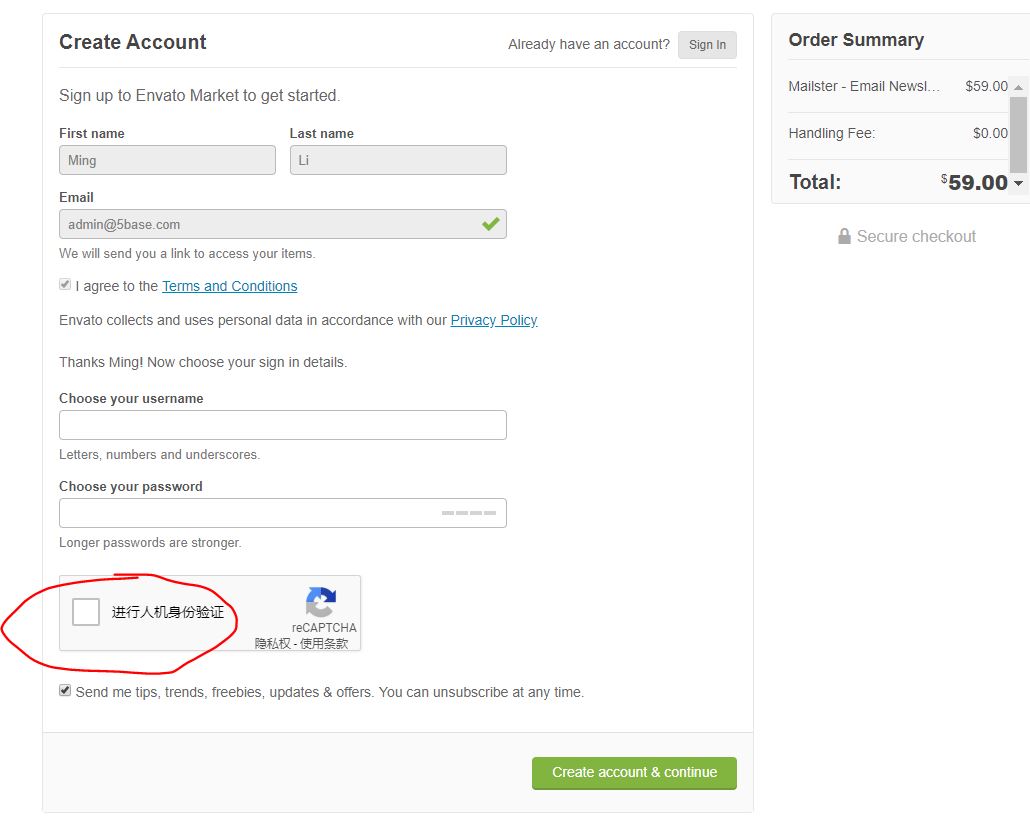Screen dimensions: 1030x823
Task: Click the green email validation checkmark
Action: point(491,224)
